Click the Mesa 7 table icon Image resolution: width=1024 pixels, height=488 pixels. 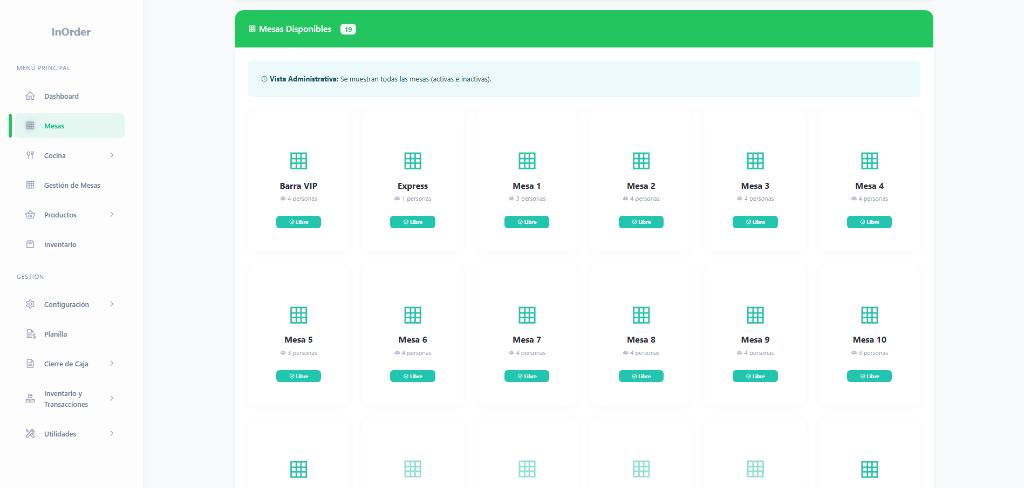[527, 315]
